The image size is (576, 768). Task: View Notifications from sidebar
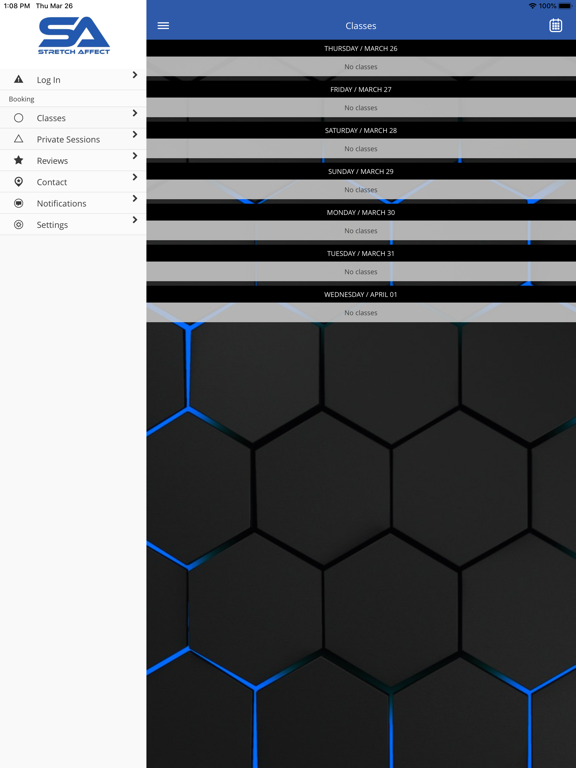coord(73,203)
